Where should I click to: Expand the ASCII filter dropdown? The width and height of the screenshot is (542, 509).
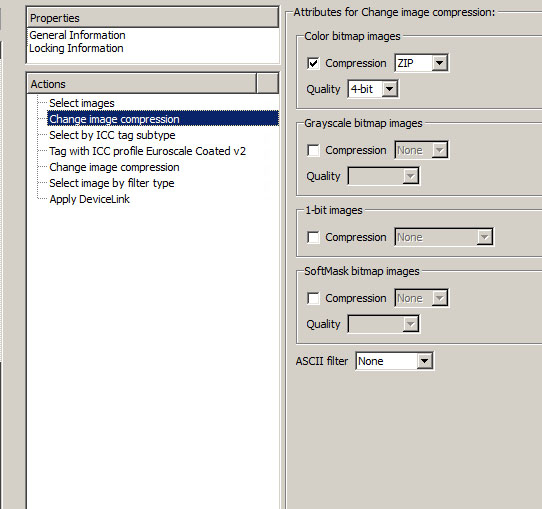pos(394,361)
